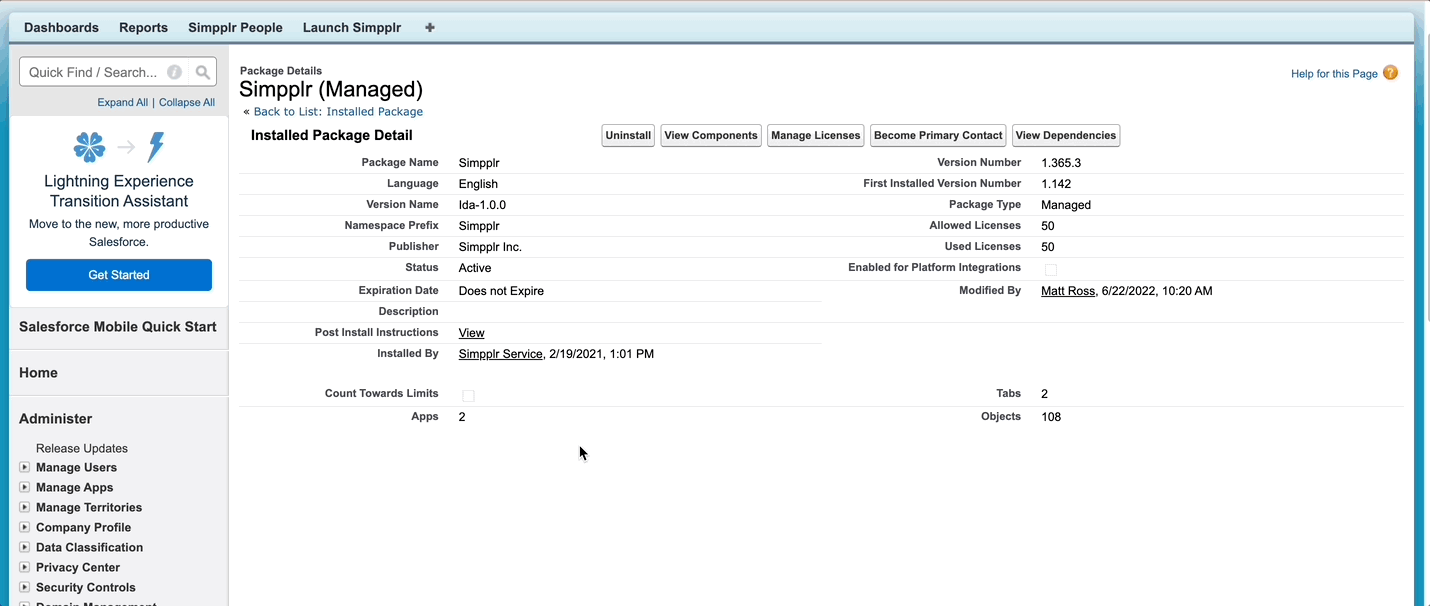Click the Get Started button
The image size is (1430, 606).
(x=119, y=275)
